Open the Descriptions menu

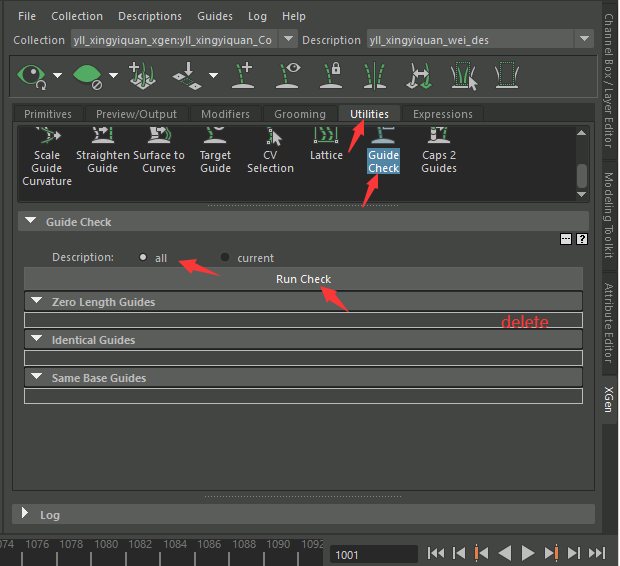pos(150,16)
